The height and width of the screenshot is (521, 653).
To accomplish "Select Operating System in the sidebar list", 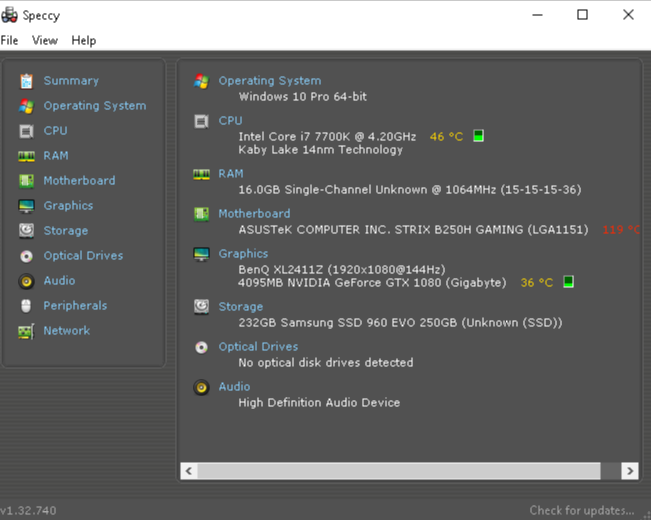I will click(94, 106).
